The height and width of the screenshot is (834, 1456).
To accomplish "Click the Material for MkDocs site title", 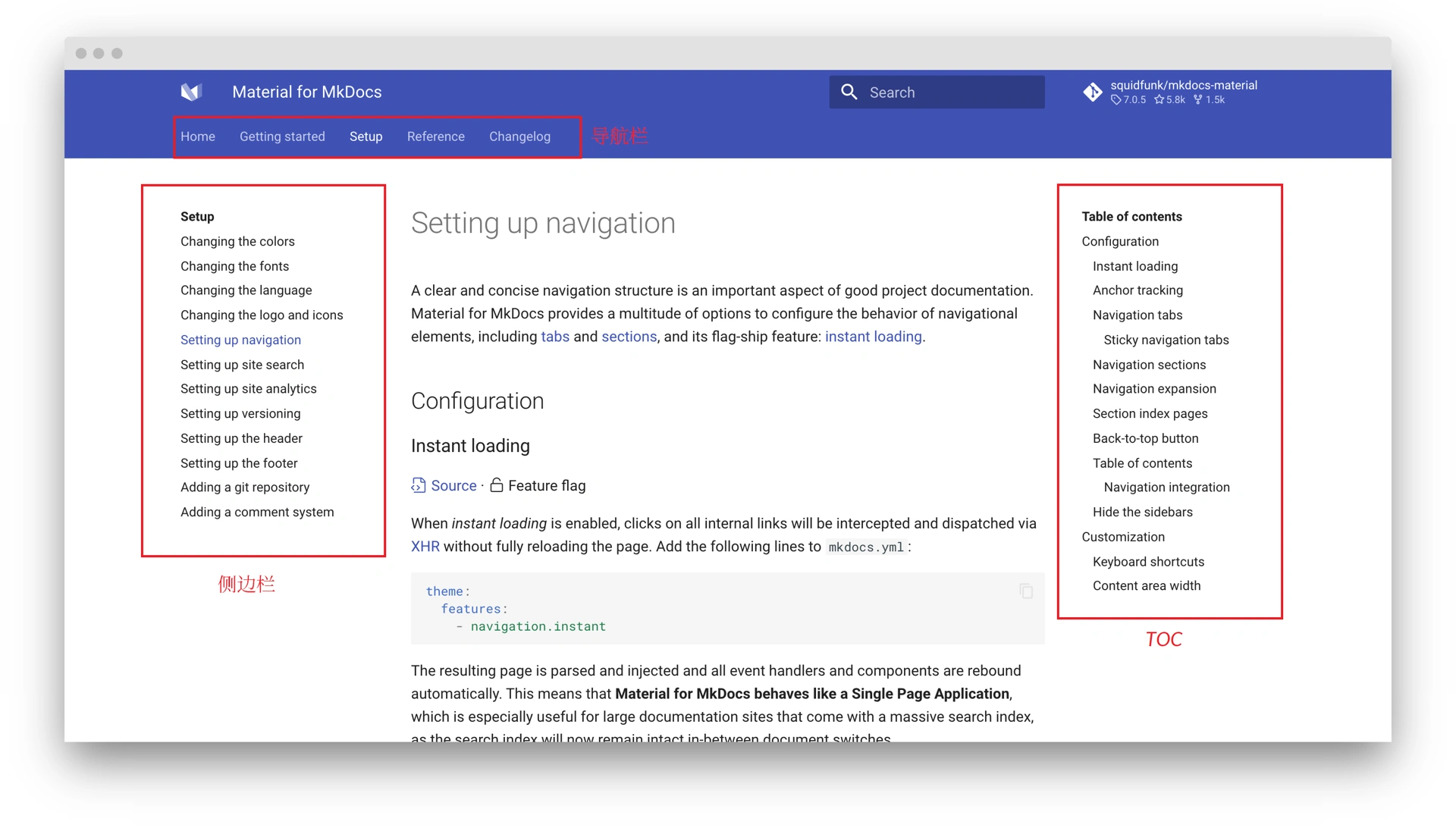I will 307,92.
